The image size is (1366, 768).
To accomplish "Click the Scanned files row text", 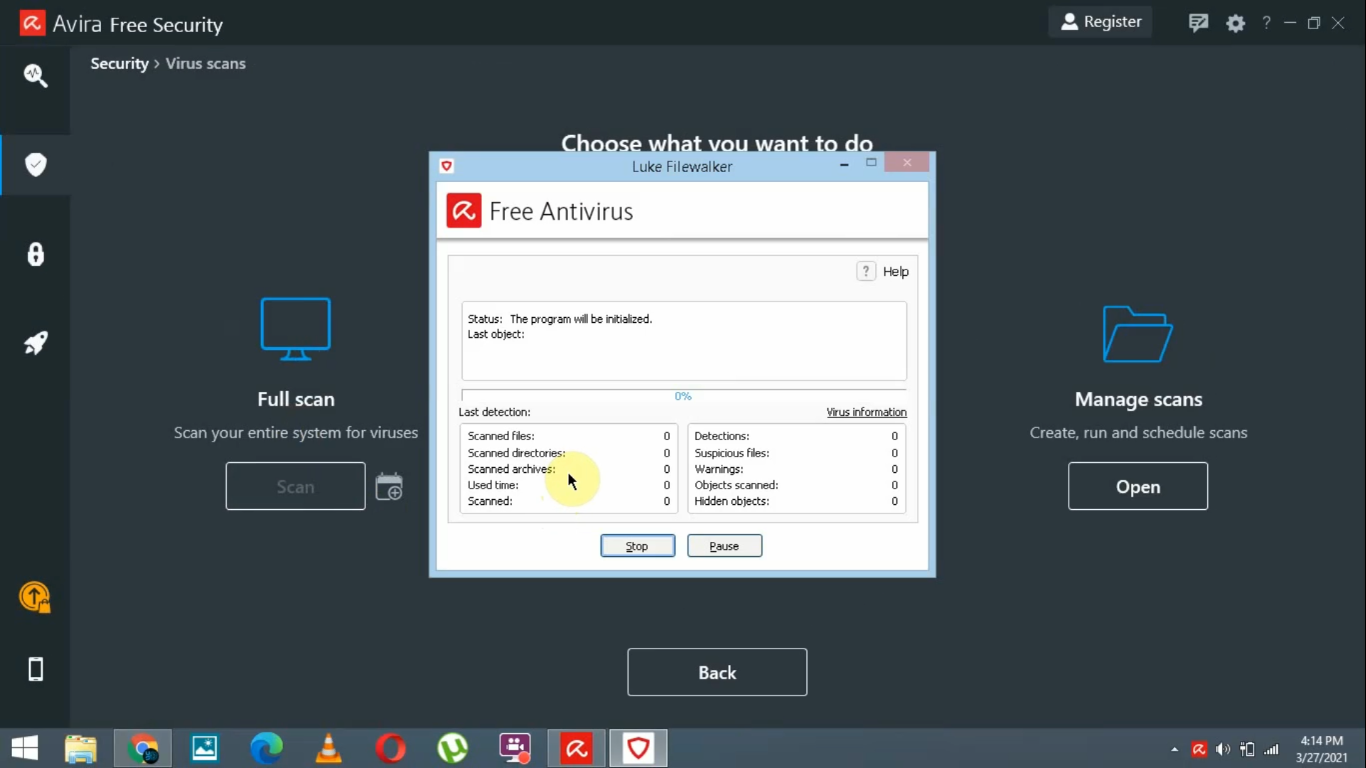I will point(501,436).
